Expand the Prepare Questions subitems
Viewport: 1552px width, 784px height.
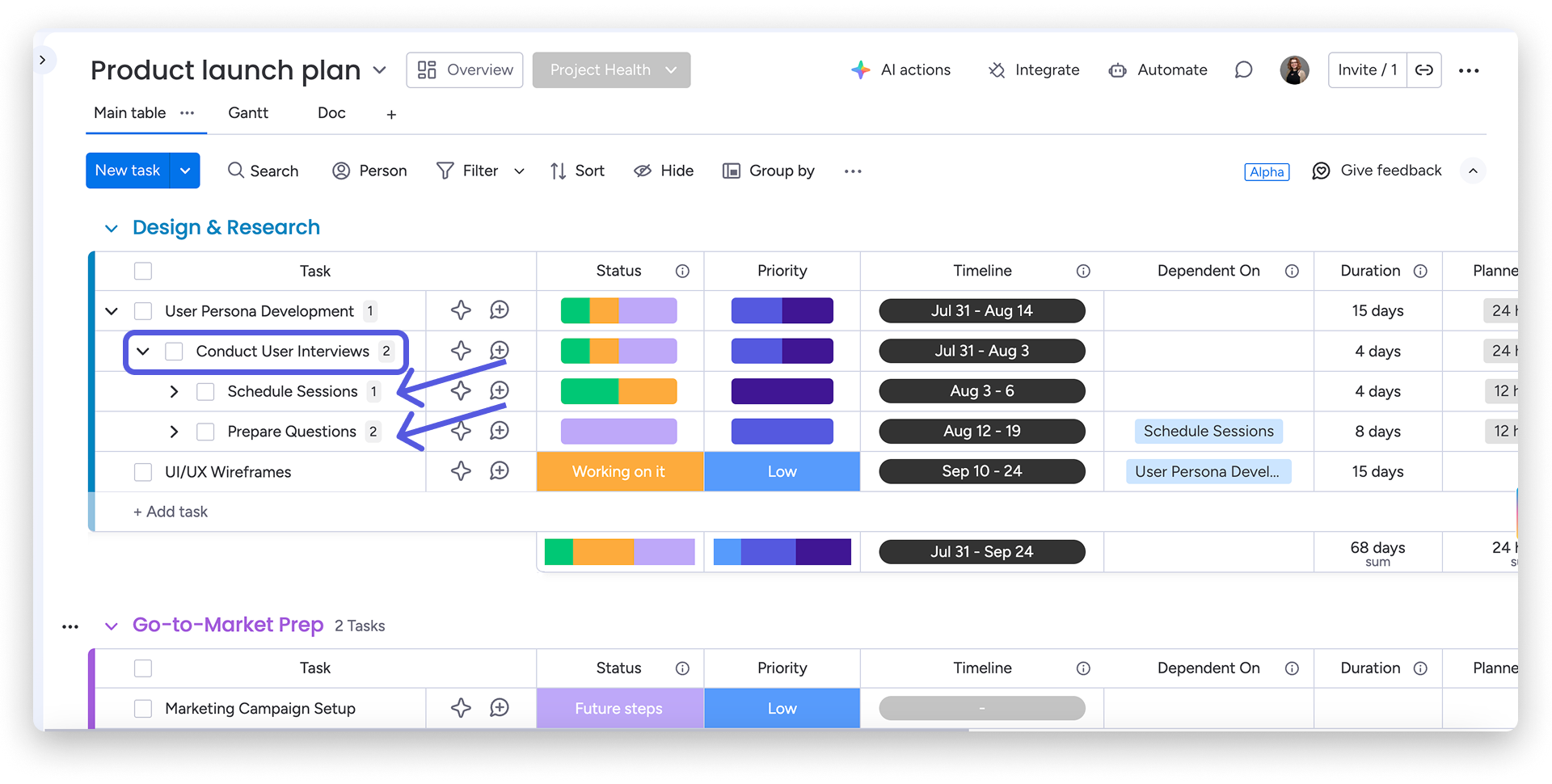point(174,432)
